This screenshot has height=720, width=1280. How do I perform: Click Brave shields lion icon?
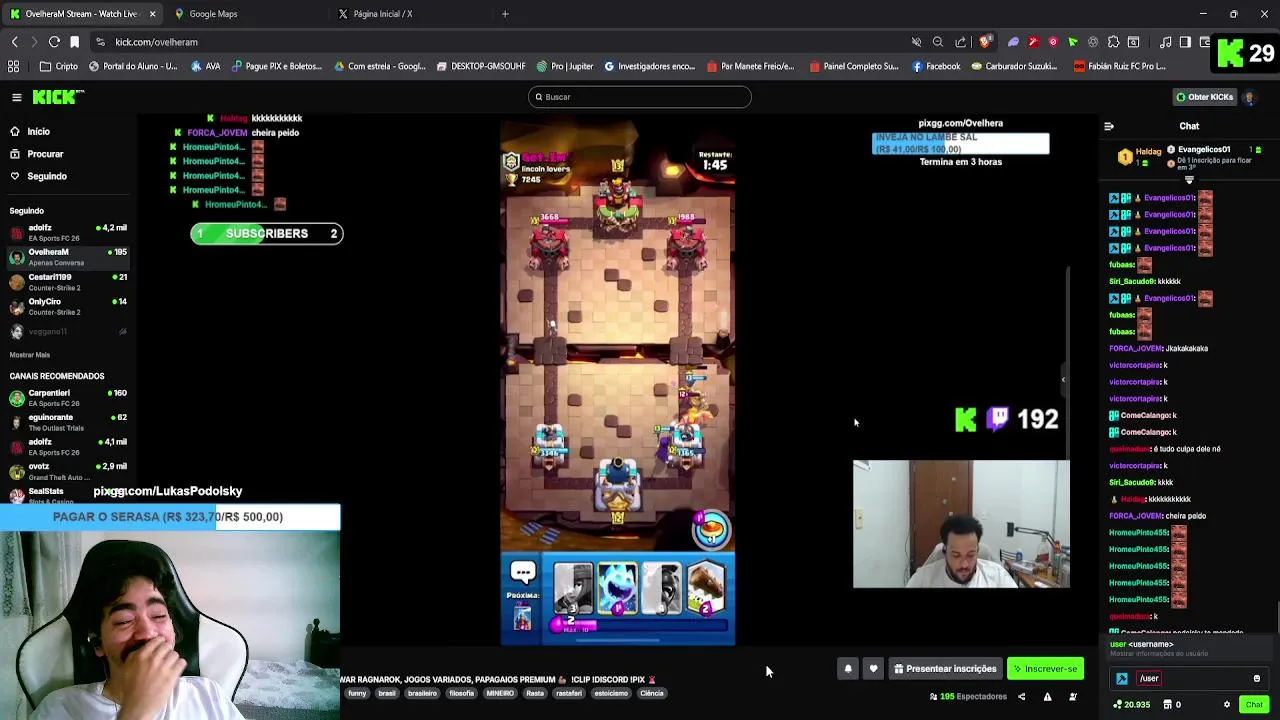(x=985, y=42)
